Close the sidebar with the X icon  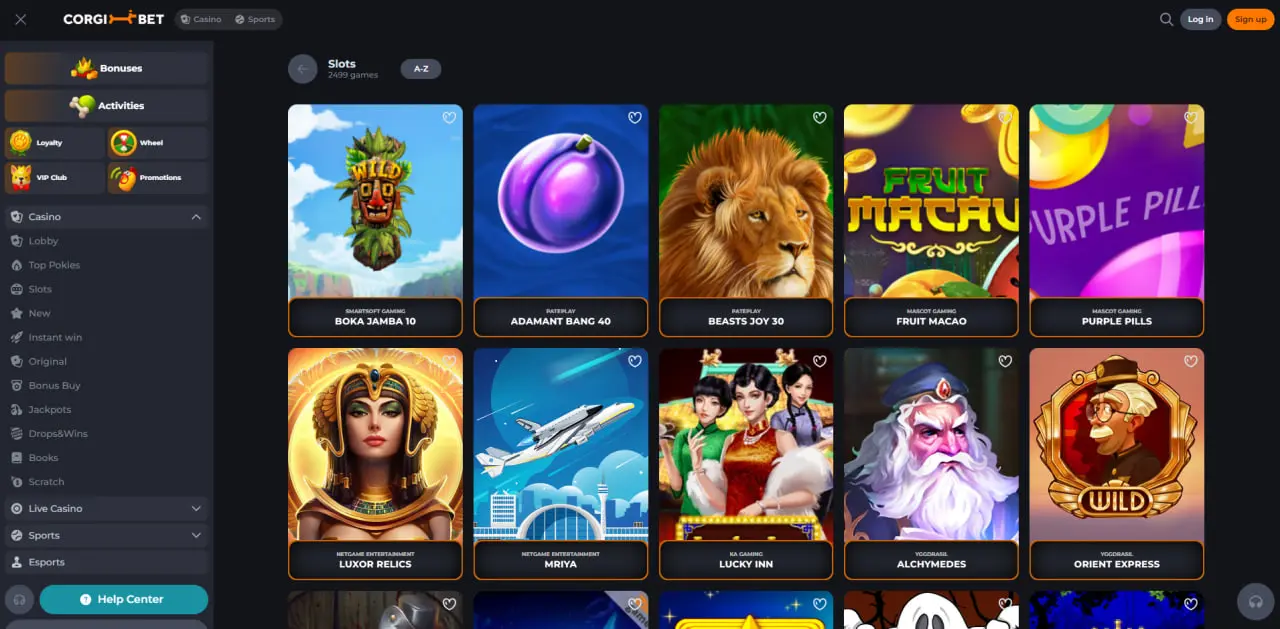(21, 19)
